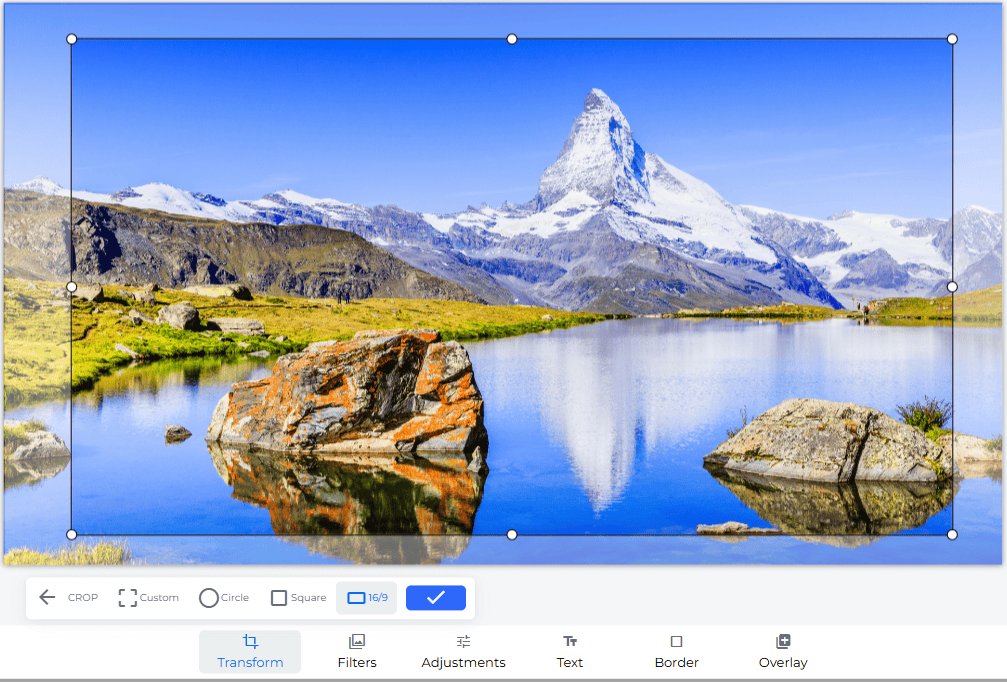Open the Border tool
This screenshot has height=682, width=1007.
676,651
